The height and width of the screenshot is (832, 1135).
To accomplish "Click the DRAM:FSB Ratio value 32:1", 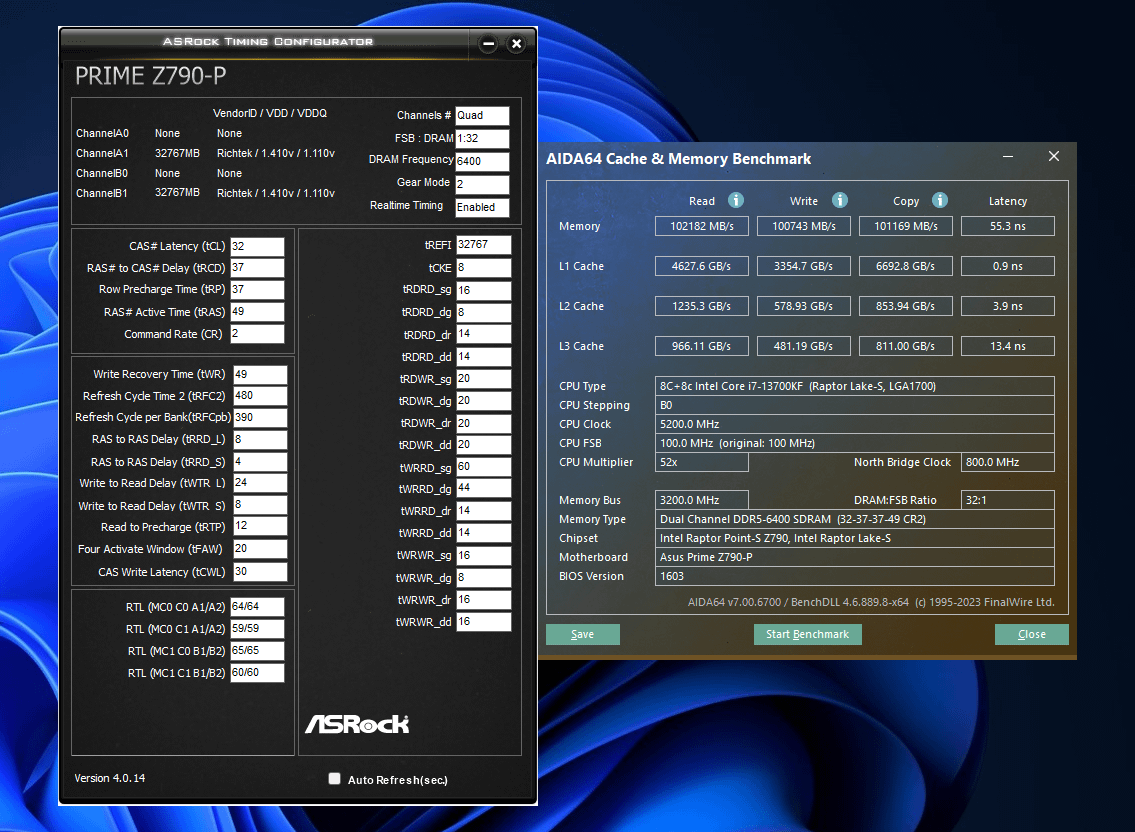I will 1008,500.
